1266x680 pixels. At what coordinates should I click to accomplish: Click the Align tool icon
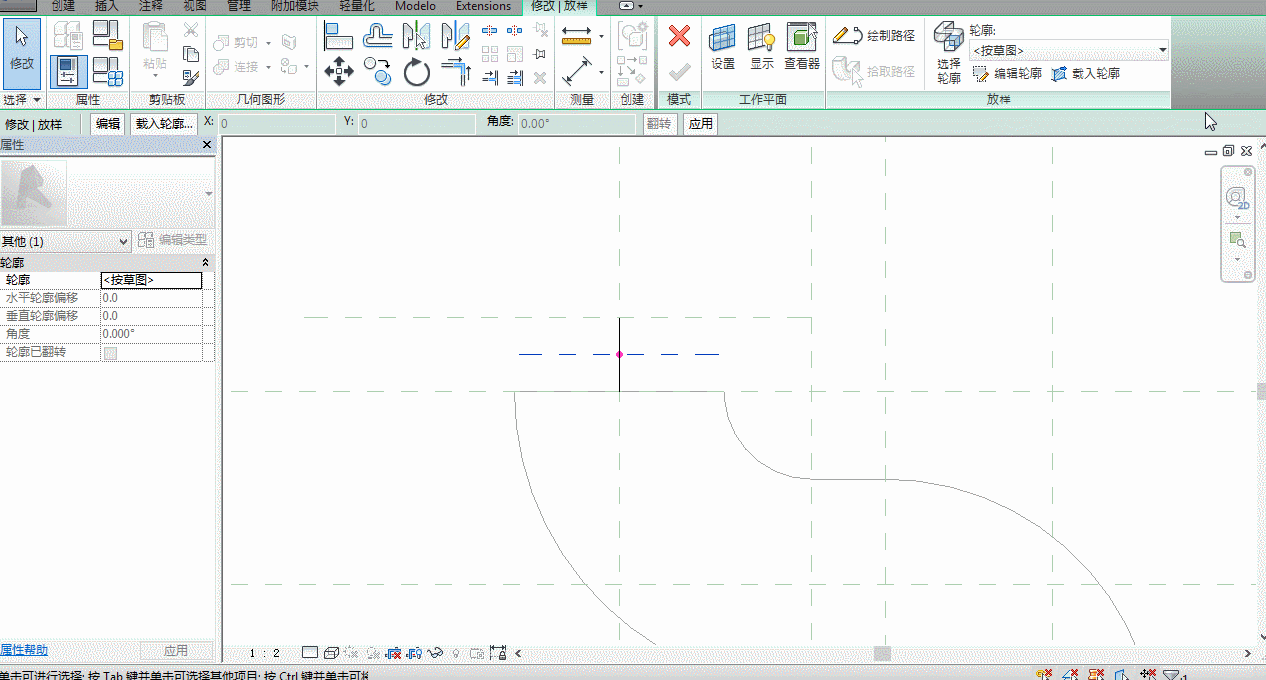click(339, 37)
